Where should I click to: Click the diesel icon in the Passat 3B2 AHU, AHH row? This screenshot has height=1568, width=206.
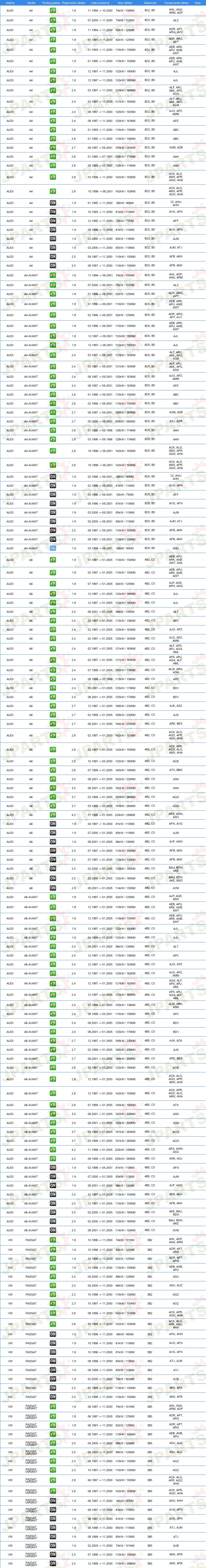coord(53,1334)
